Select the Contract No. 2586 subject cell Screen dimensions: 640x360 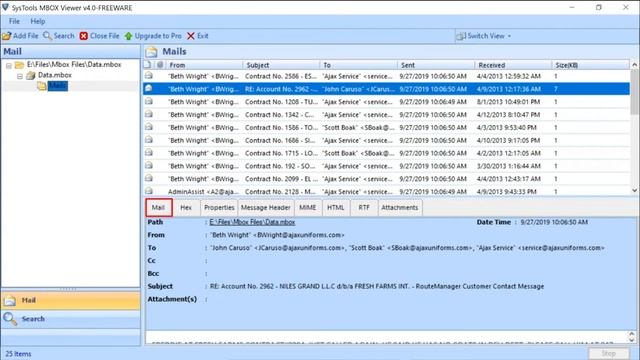[281, 76]
